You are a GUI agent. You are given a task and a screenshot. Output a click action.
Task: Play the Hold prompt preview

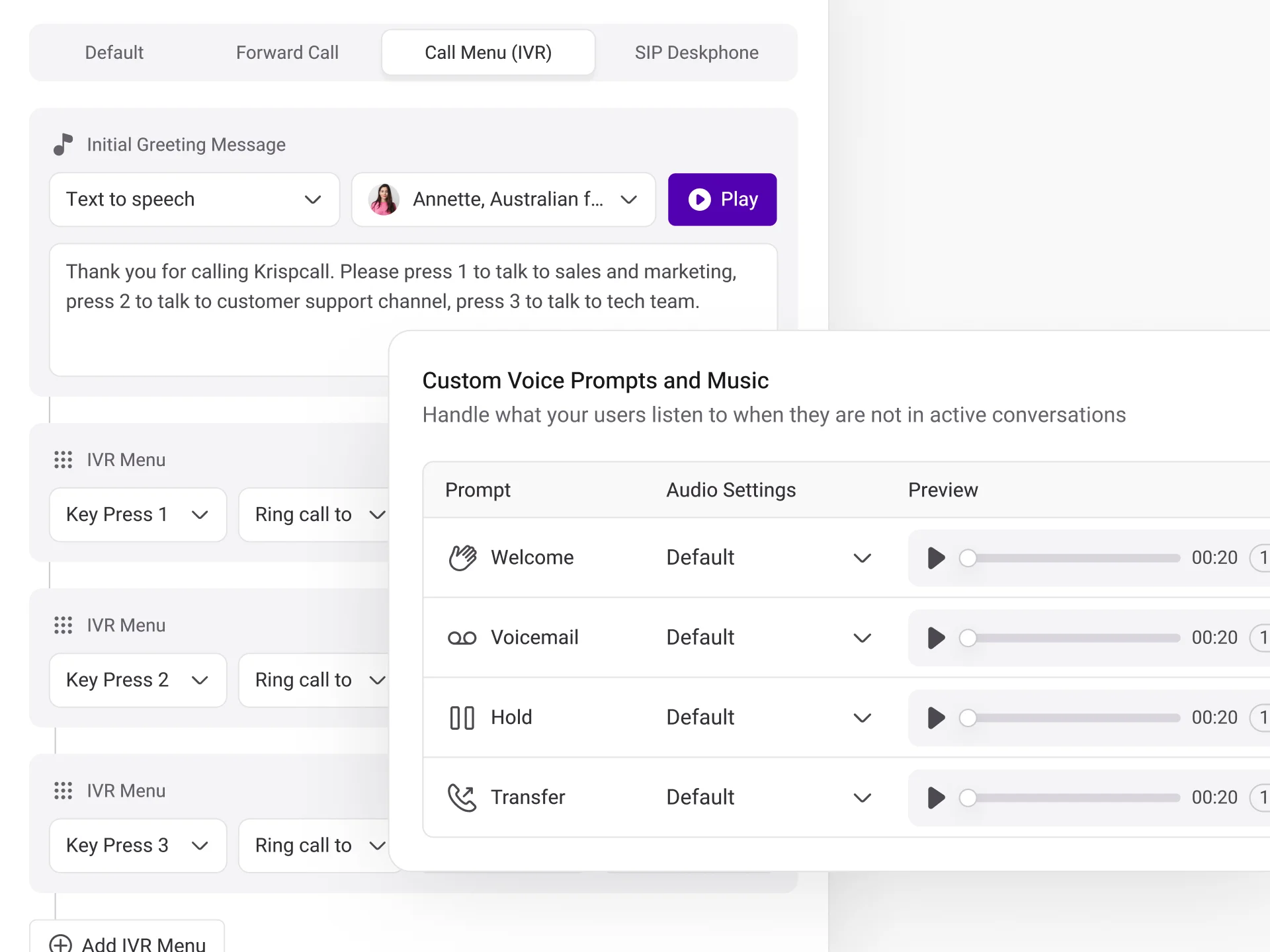(x=935, y=717)
